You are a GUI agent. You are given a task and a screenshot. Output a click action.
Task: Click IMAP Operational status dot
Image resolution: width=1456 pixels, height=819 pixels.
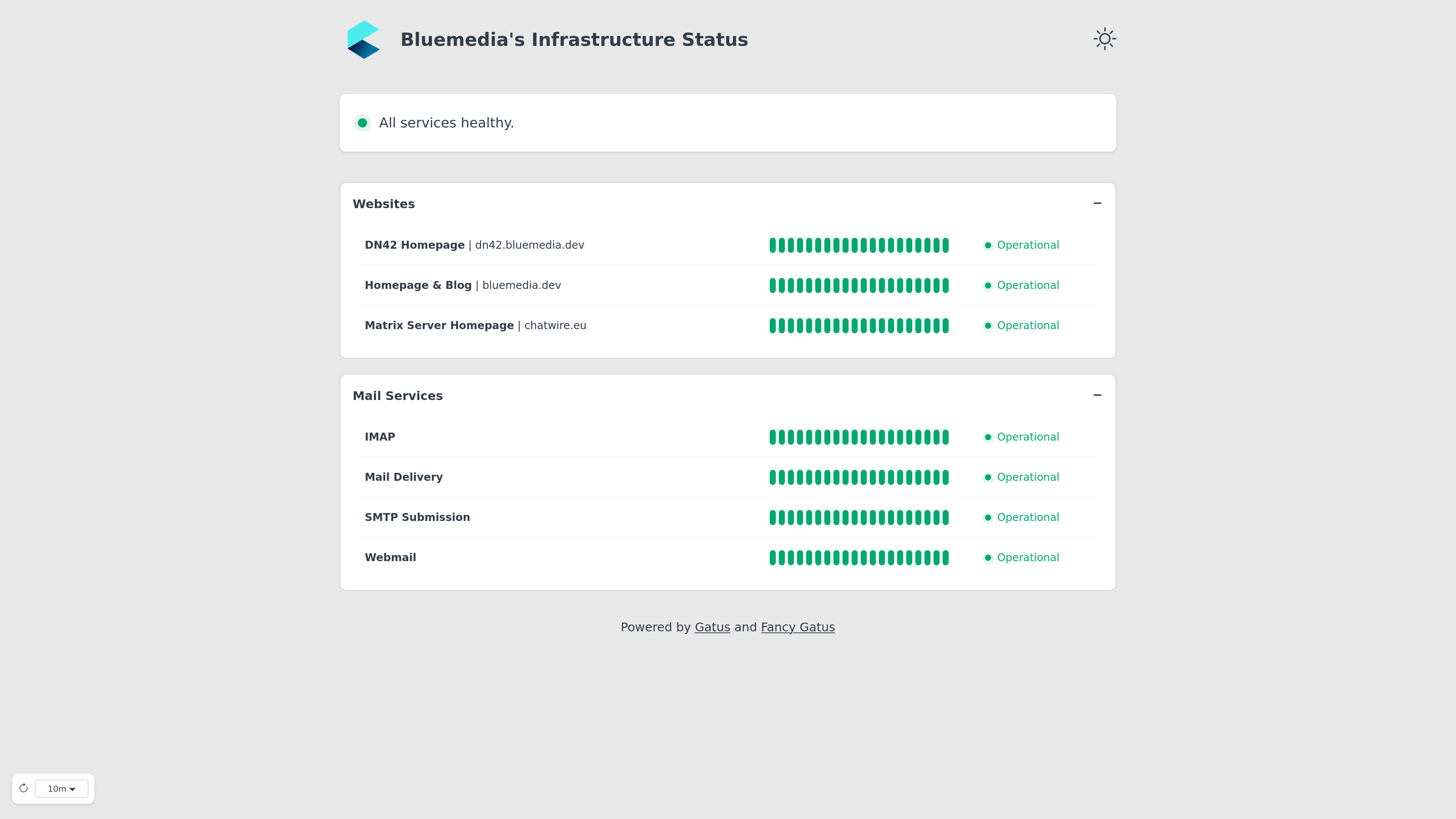[988, 437]
